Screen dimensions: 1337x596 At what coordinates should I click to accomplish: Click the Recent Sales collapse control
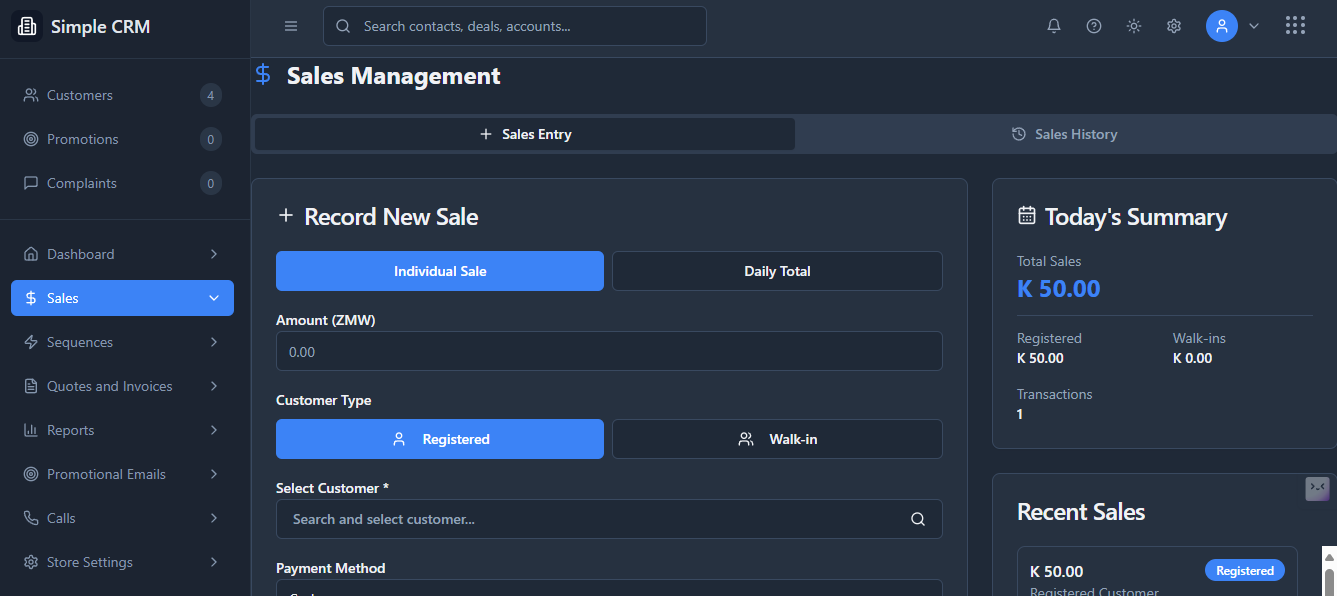[x=1317, y=488]
